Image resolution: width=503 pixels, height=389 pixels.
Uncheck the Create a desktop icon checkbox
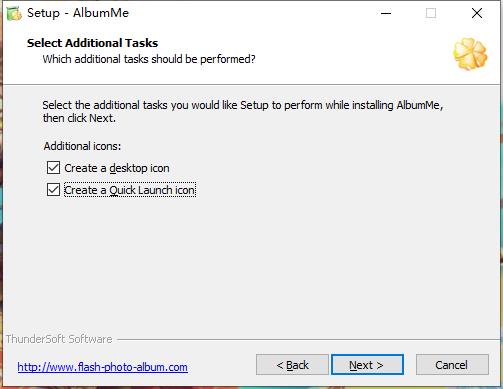[x=53, y=168]
